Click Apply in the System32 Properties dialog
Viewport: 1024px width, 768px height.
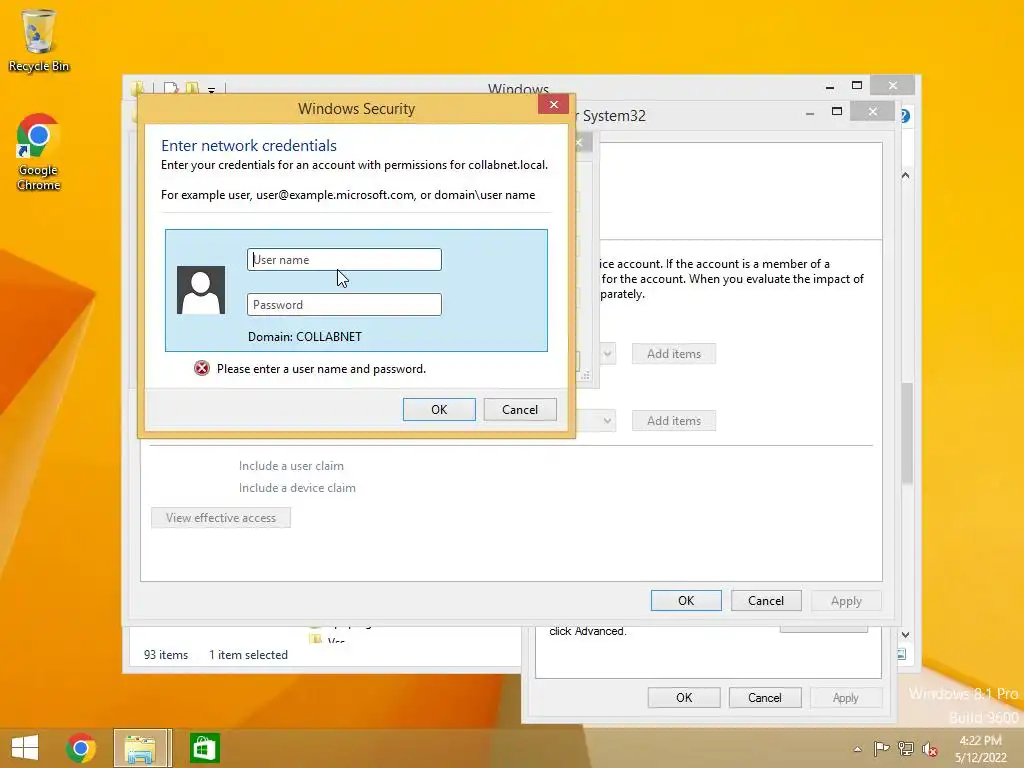tap(846, 697)
